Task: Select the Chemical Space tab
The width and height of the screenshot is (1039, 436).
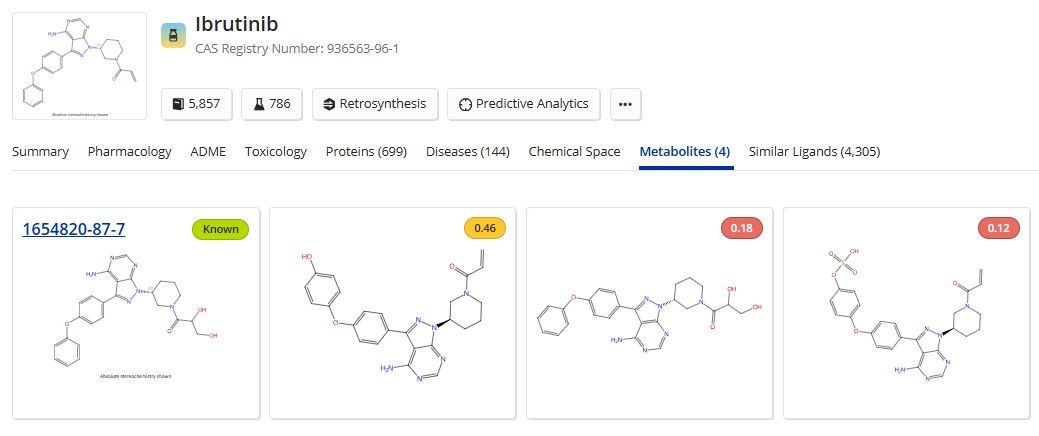Action: 574,152
